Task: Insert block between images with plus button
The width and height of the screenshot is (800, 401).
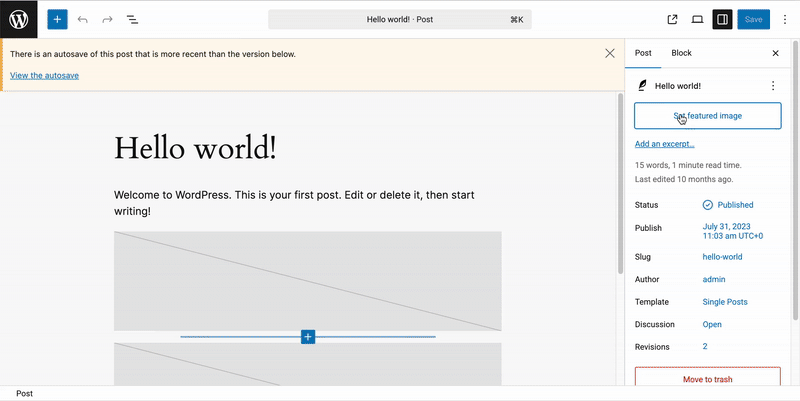Action: coord(308,337)
